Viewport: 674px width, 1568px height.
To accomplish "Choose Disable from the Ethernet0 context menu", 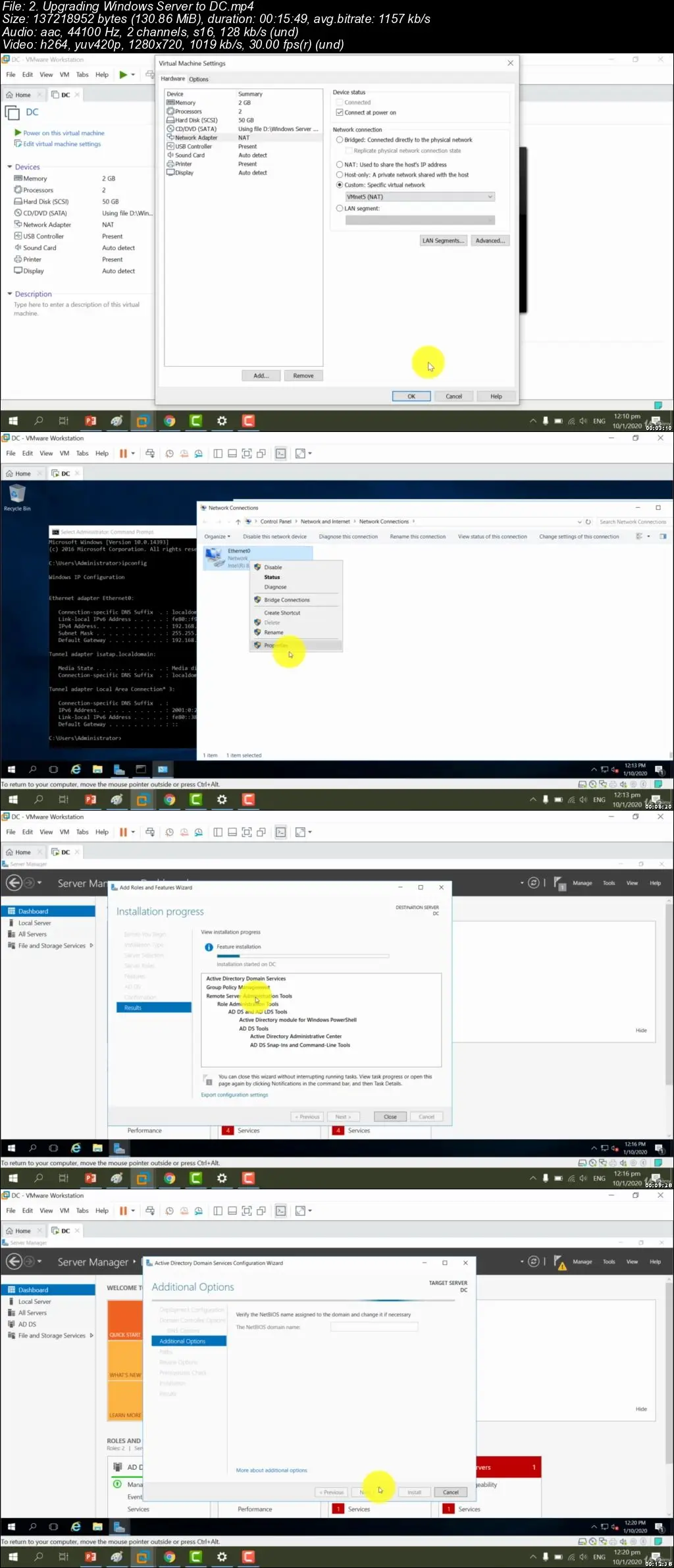I will pos(296,567).
